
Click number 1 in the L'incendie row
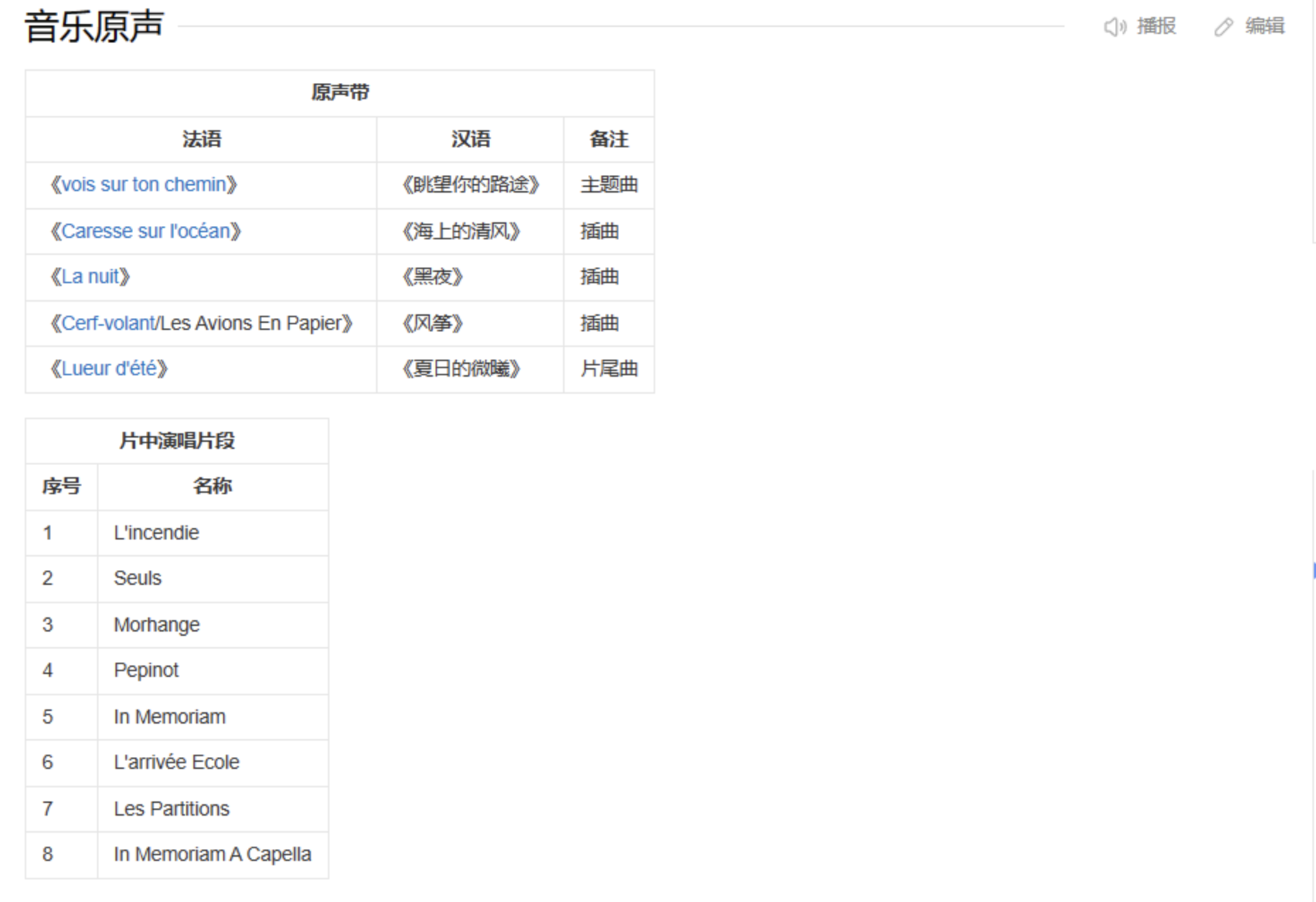point(47,533)
